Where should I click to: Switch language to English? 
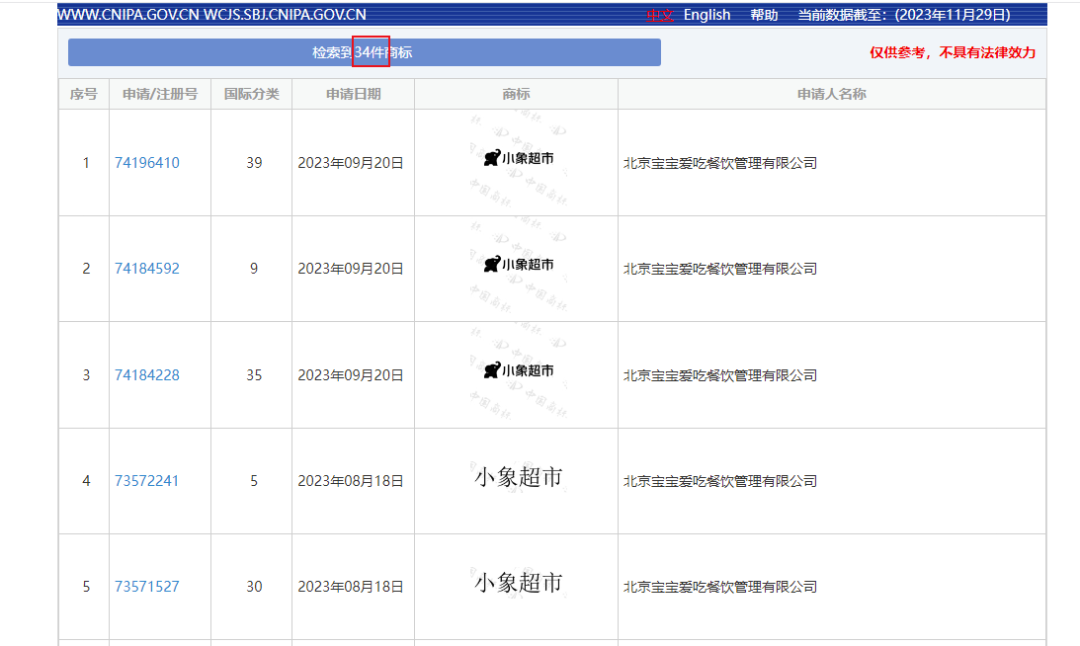click(707, 14)
